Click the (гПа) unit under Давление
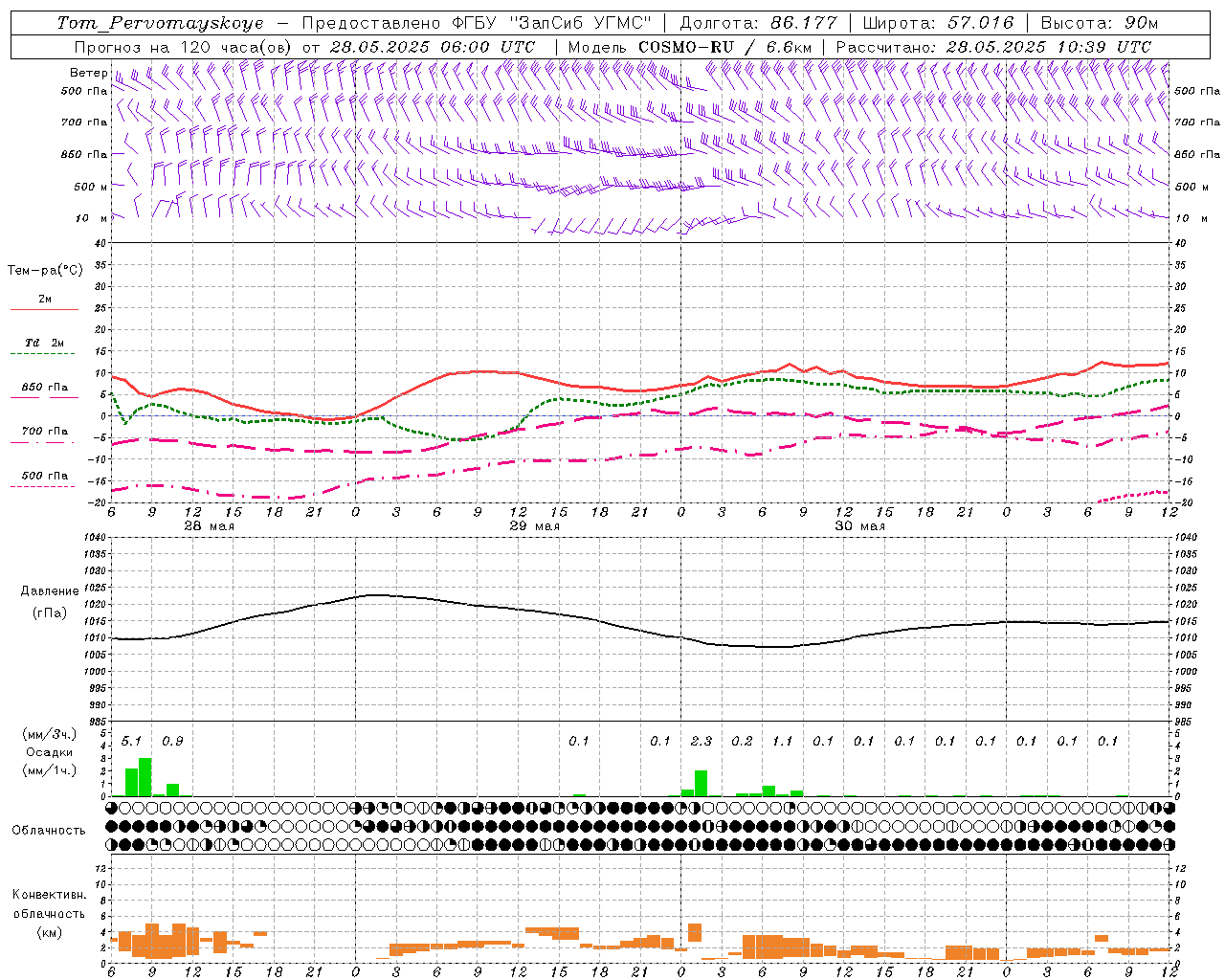 [x=49, y=612]
